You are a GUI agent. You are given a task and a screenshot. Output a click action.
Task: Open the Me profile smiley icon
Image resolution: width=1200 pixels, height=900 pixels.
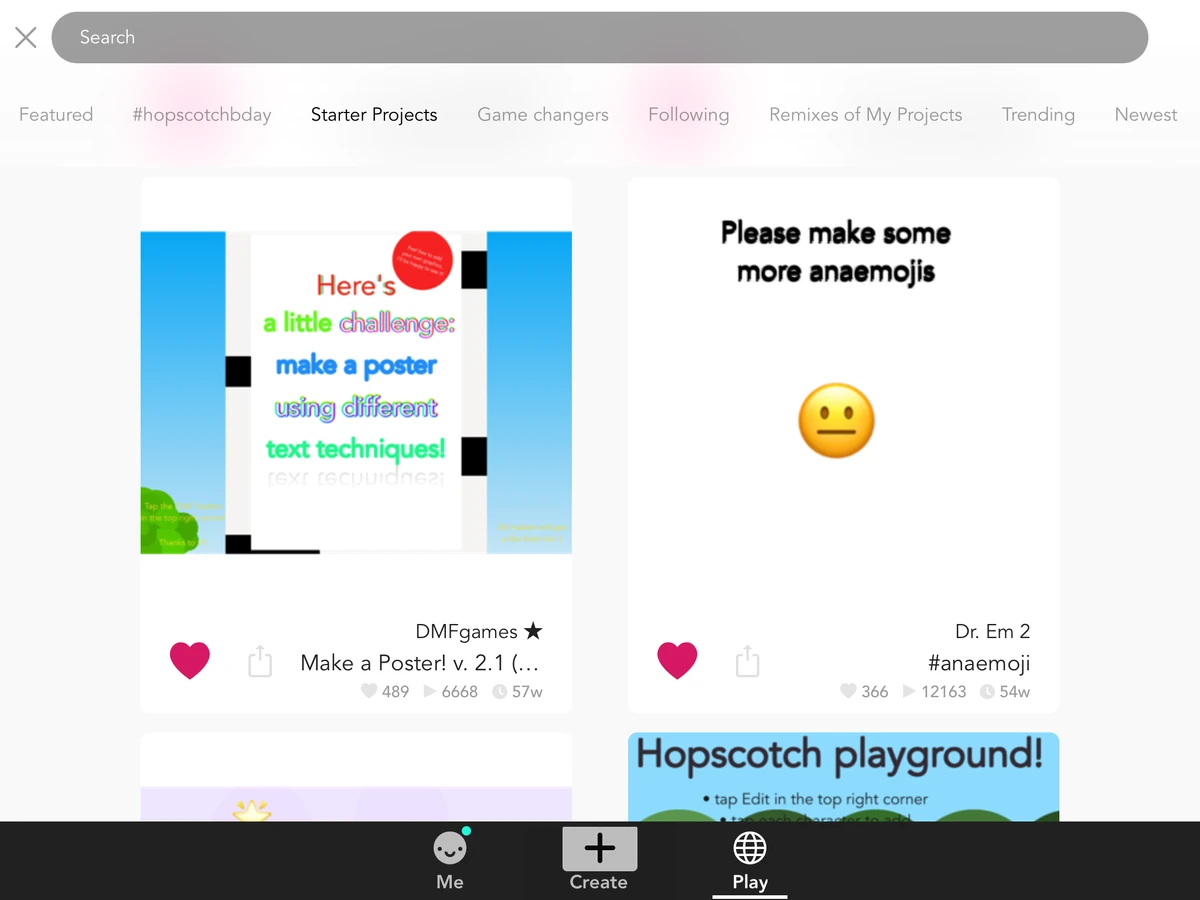(x=449, y=847)
